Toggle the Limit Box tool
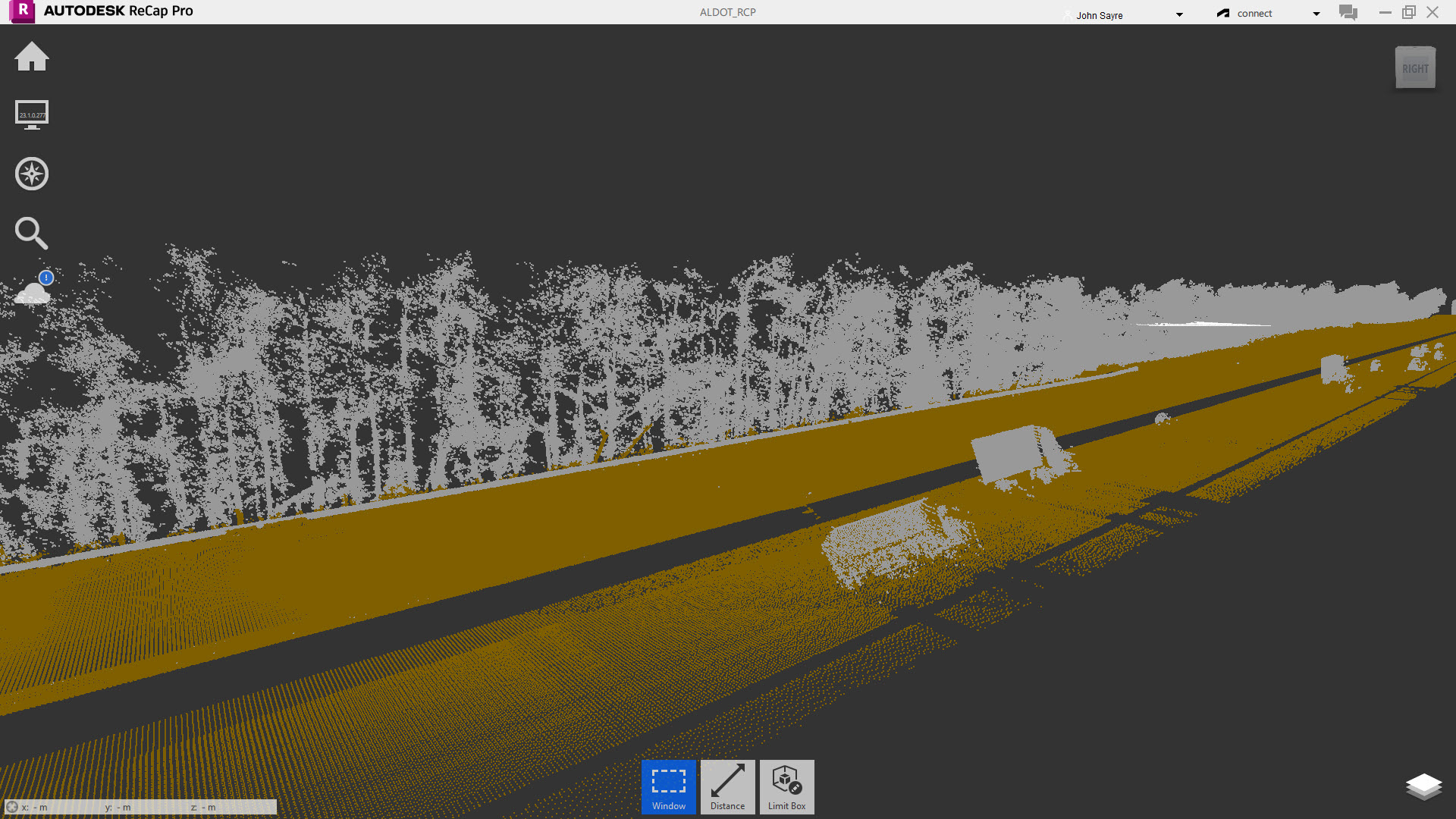The width and height of the screenshot is (1456, 819). tap(786, 786)
